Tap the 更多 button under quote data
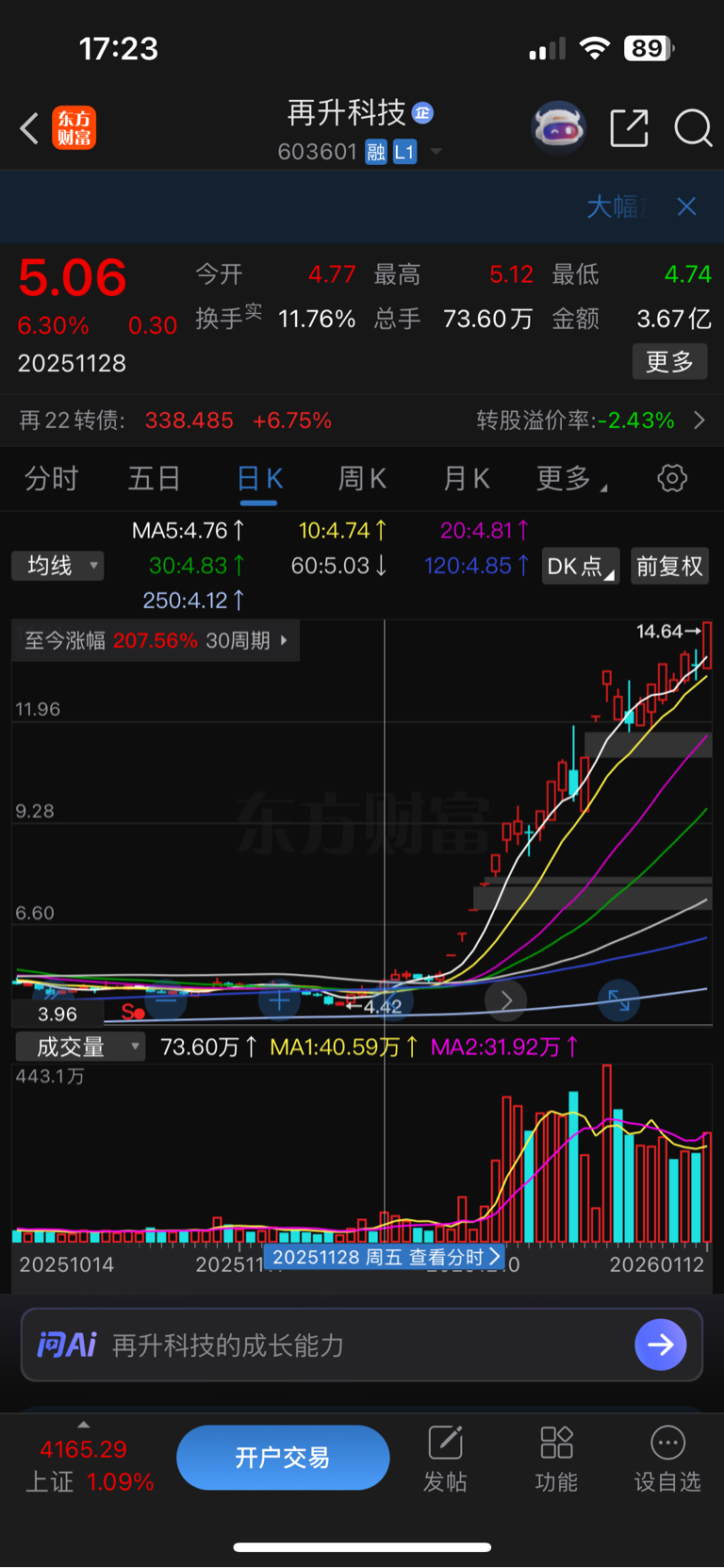The width and height of the screenshot is (724, 1568). point(669,361)
